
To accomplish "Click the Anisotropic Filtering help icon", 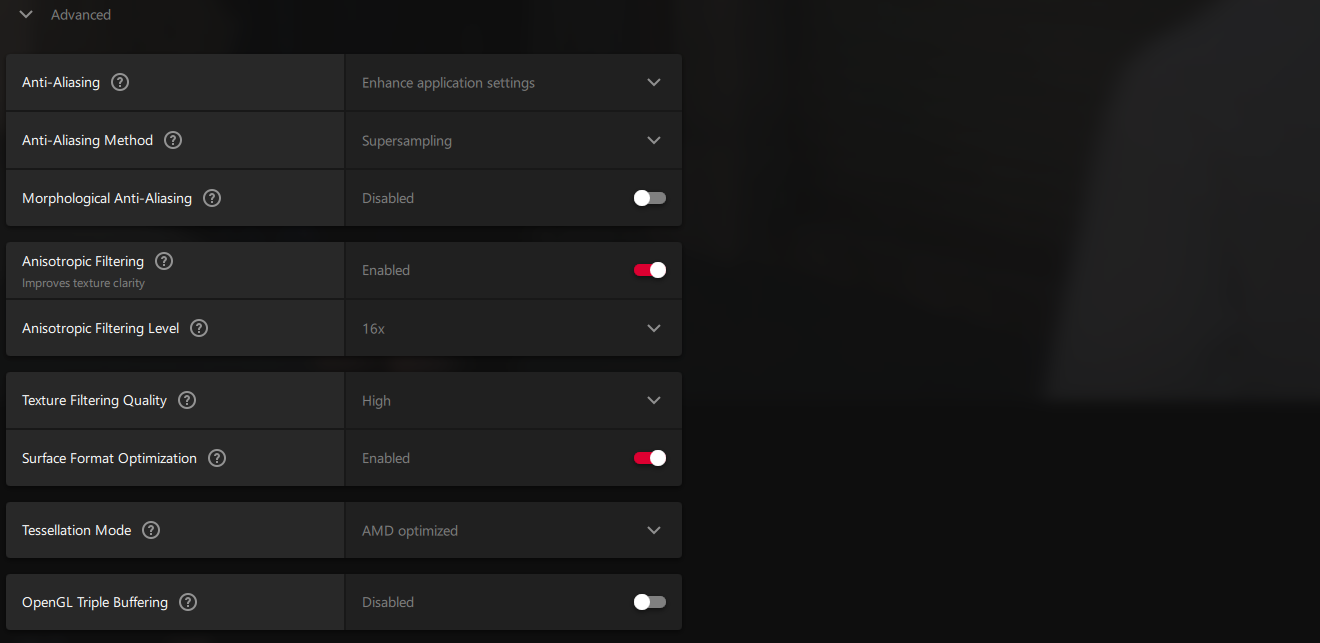I will point(164,261).
